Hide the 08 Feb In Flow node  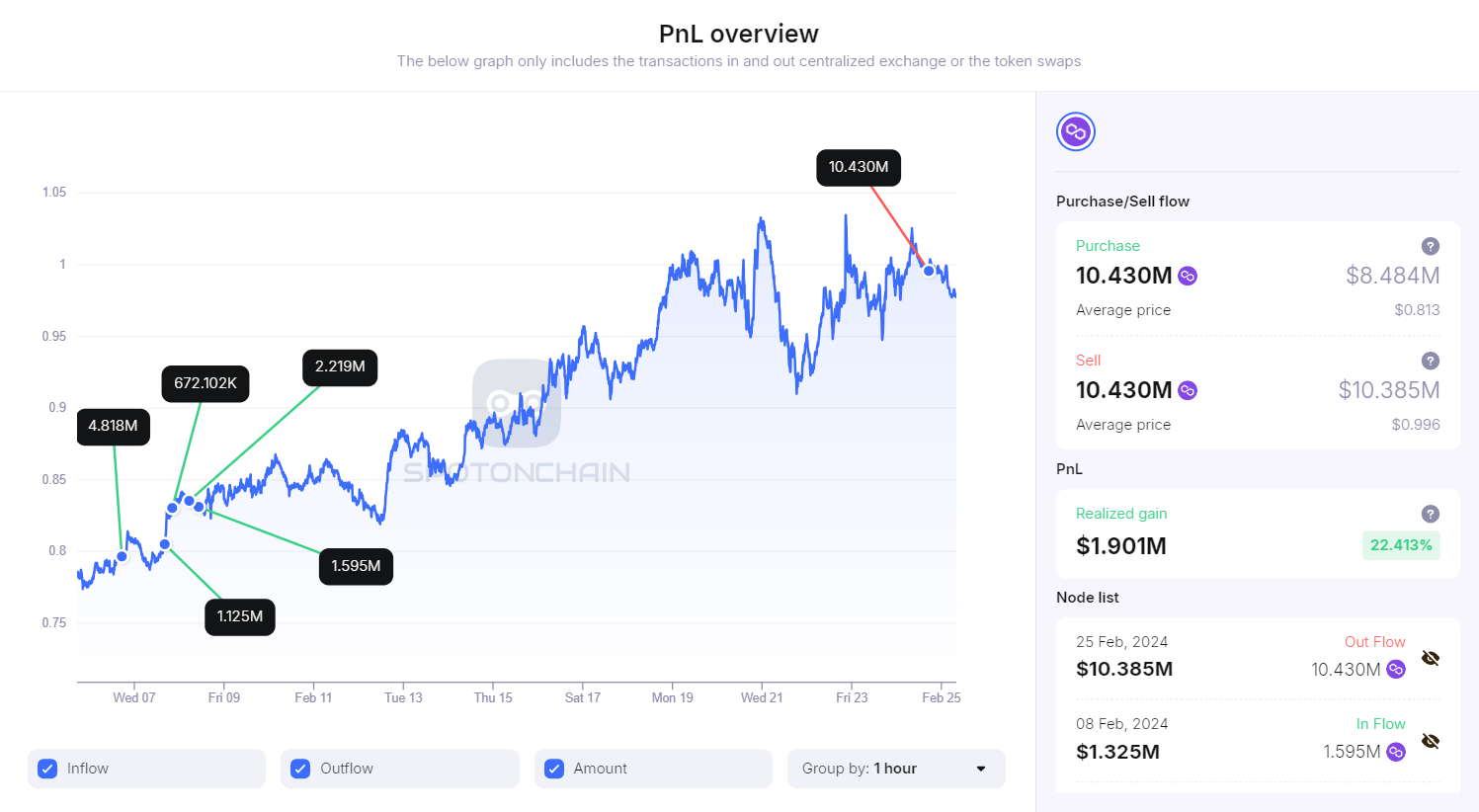pos(1430,741)
